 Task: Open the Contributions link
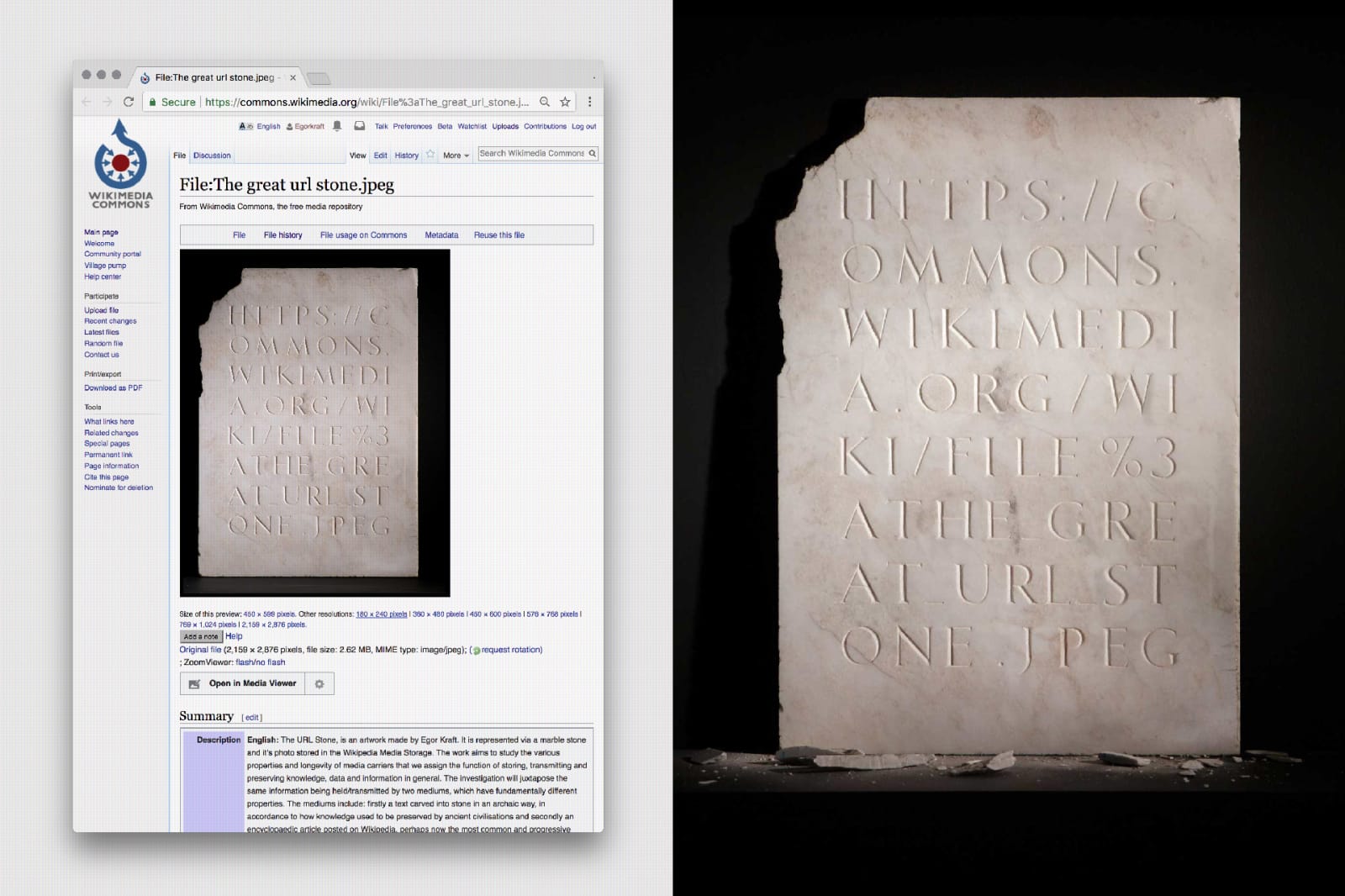tap(545, 127)
